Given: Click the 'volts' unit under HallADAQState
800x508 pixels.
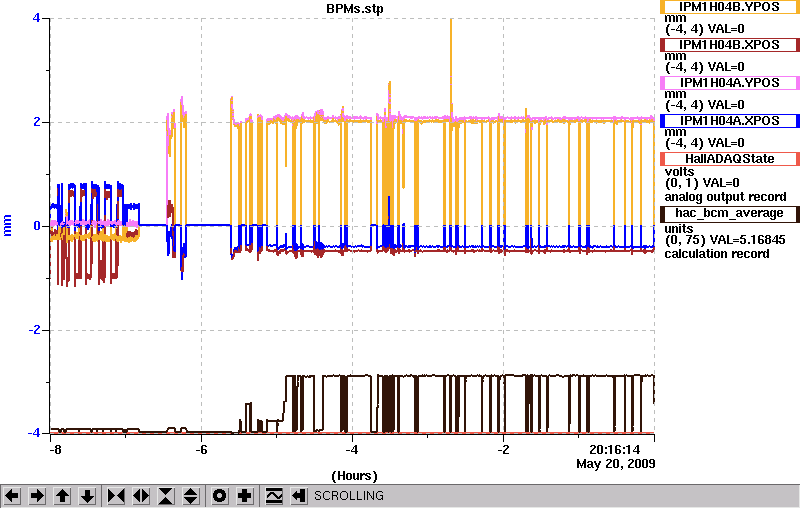Looking at the screenshot, I should 679,172.
